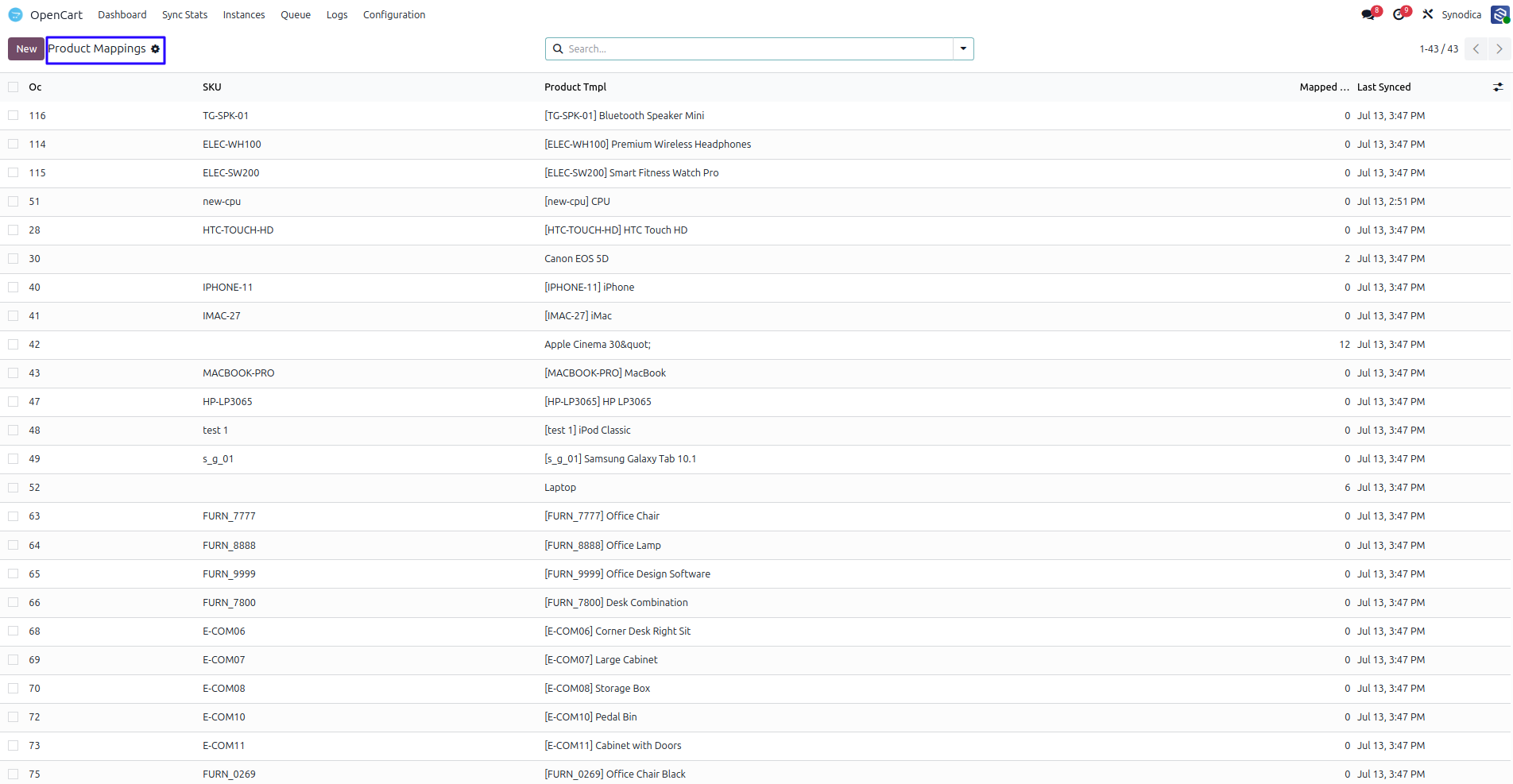Viewport: 1513px width, 784px height.
Task: Open the Logs menu
Action: pyautogui.click(x=337, y=15)
